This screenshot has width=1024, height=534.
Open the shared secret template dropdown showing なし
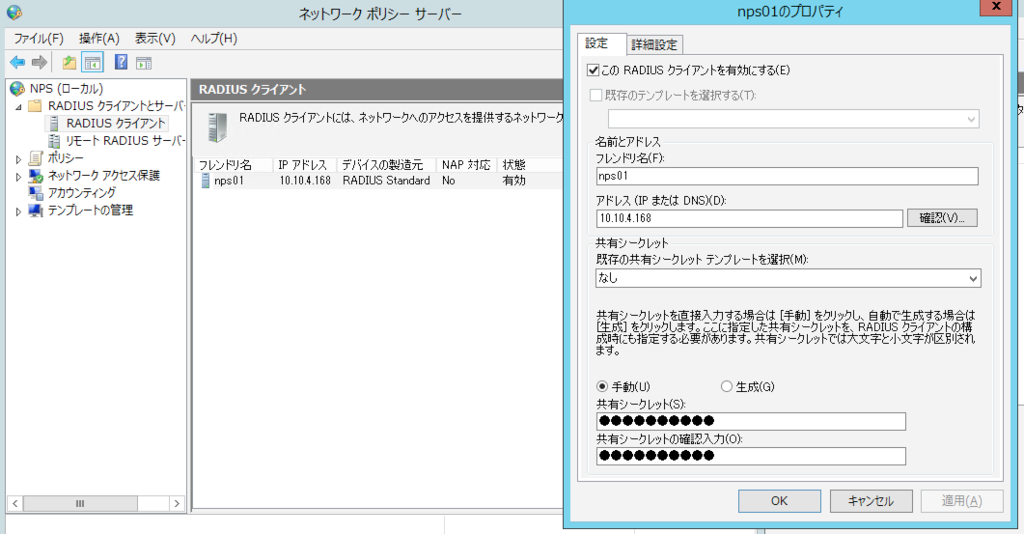coord(788,278)
